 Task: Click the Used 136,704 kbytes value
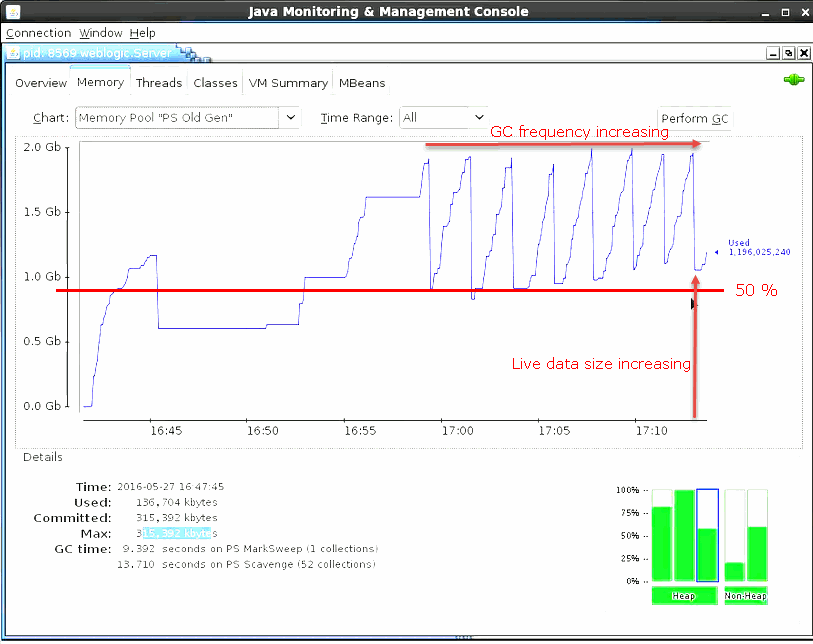tap(177, 502)
